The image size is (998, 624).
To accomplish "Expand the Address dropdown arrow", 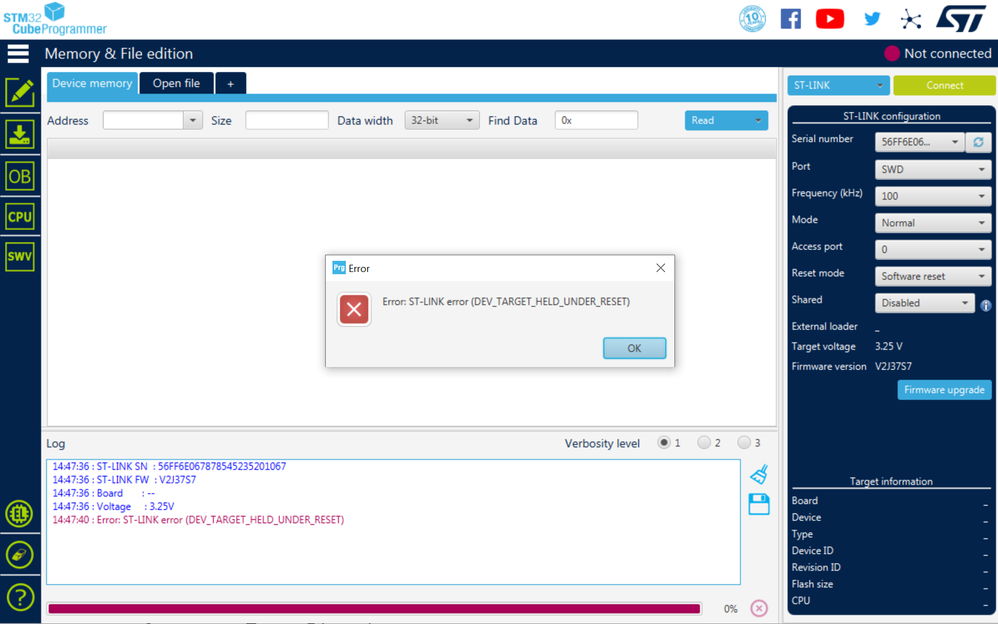I will pyautogui.click(x=193, y=120).
